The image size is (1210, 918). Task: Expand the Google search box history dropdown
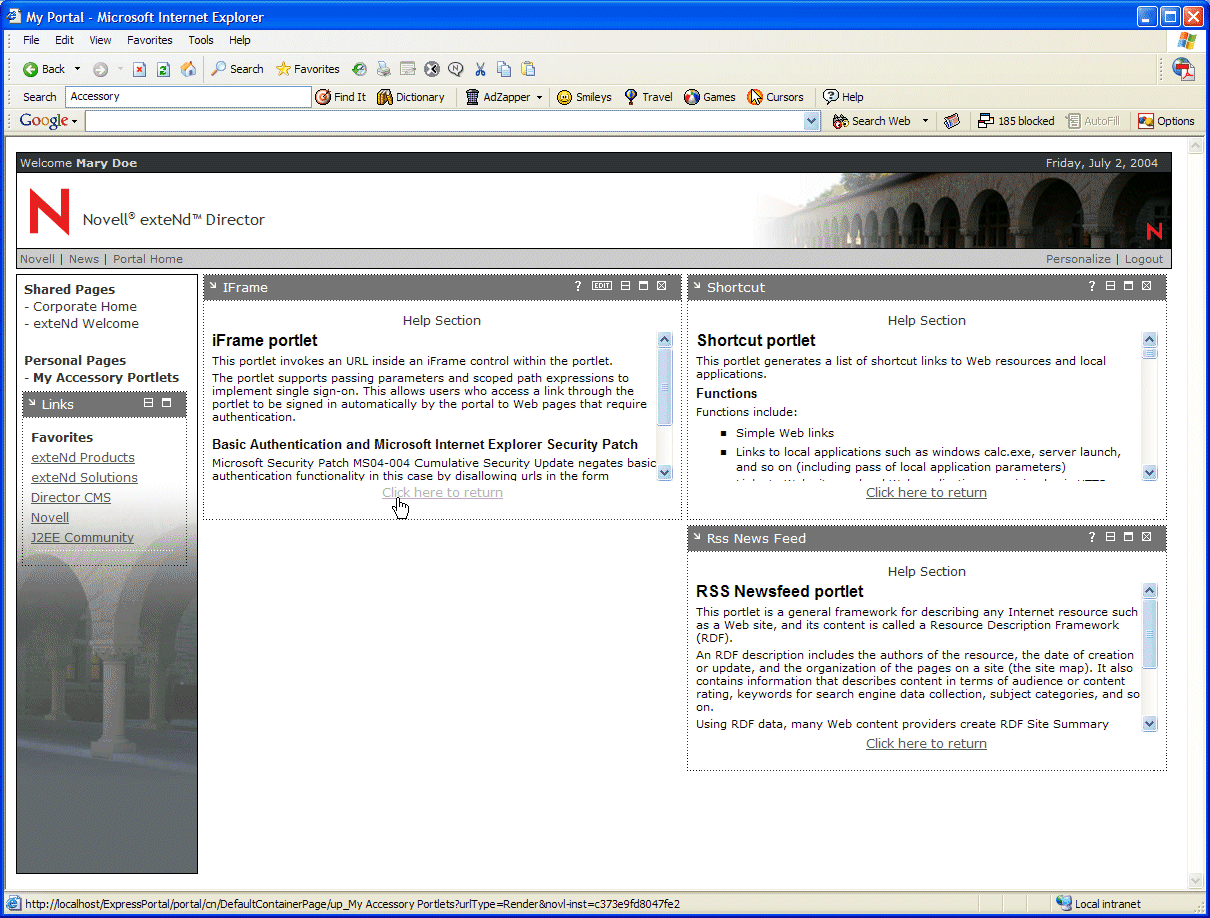click(812, 121)
